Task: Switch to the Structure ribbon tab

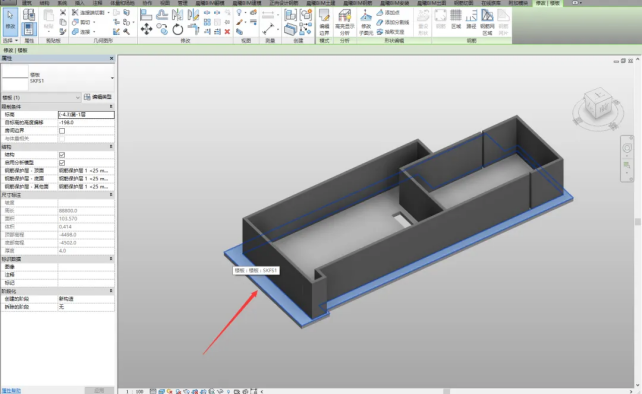Action: tap(45, 3)
